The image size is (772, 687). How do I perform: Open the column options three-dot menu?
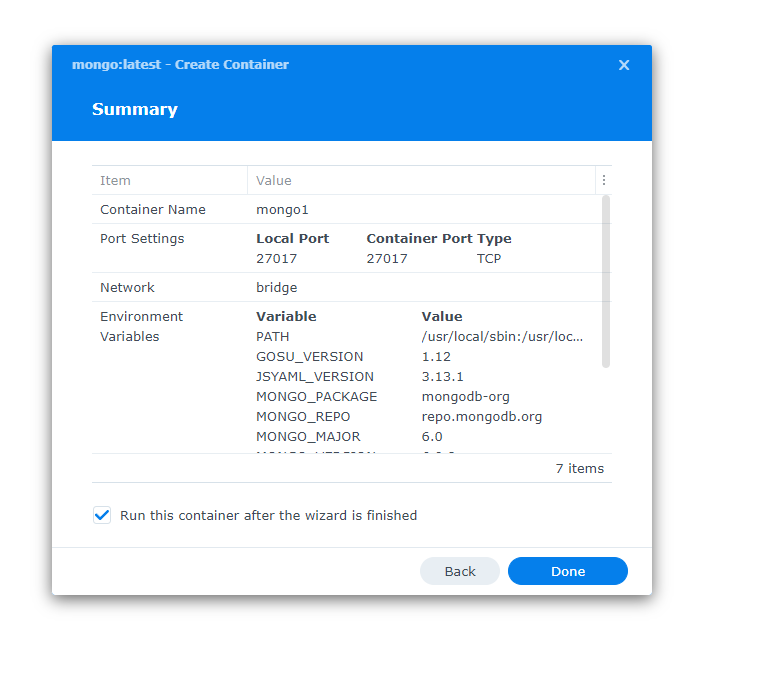point(603,181)
